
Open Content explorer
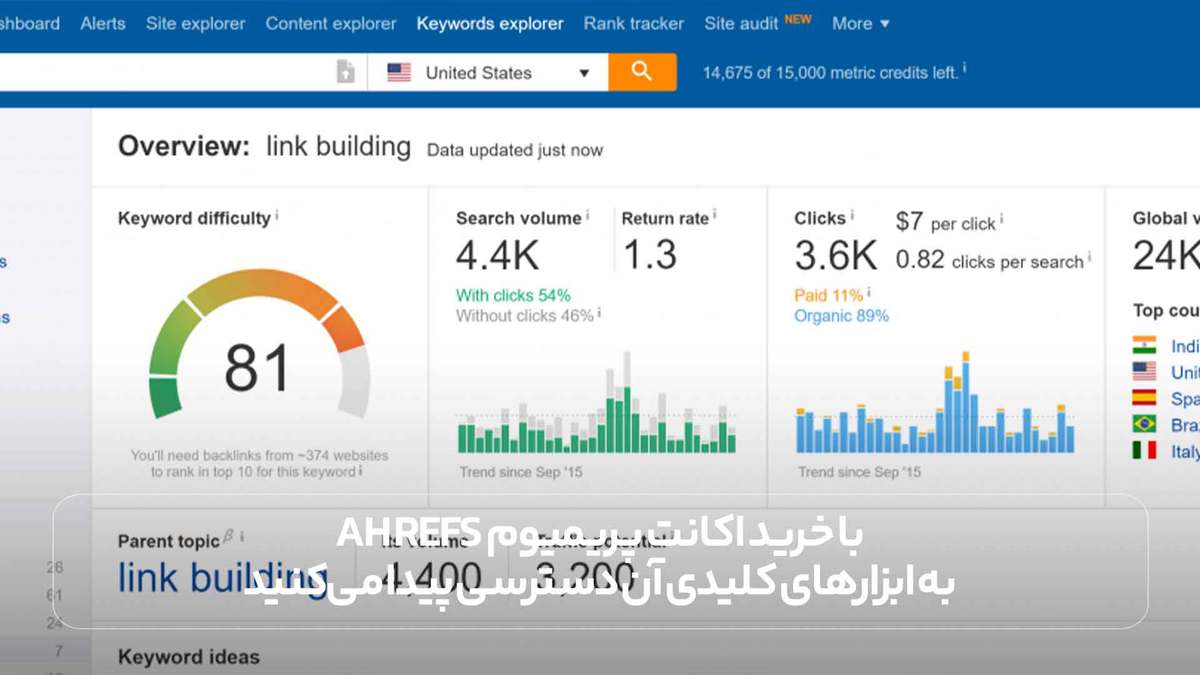331,23
